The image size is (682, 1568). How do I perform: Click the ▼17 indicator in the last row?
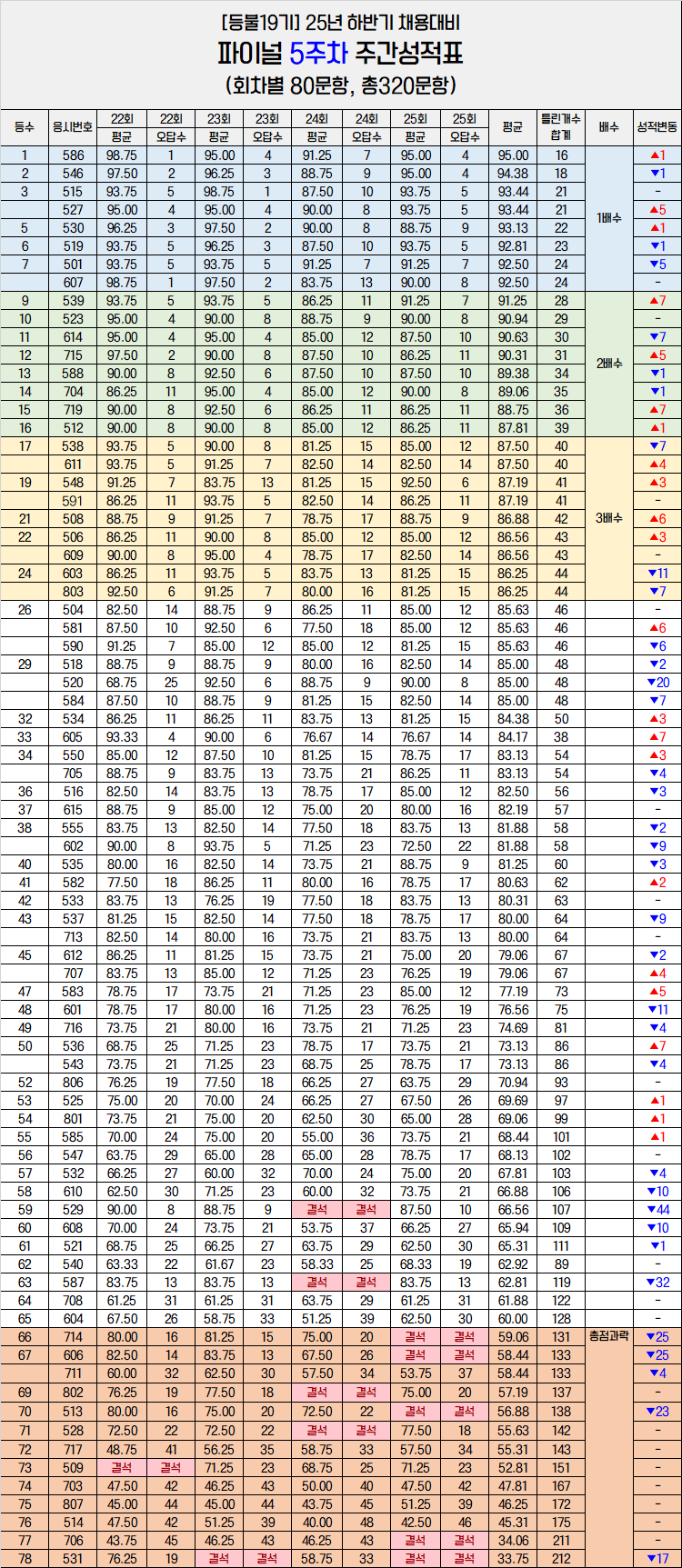[657, 1559]
